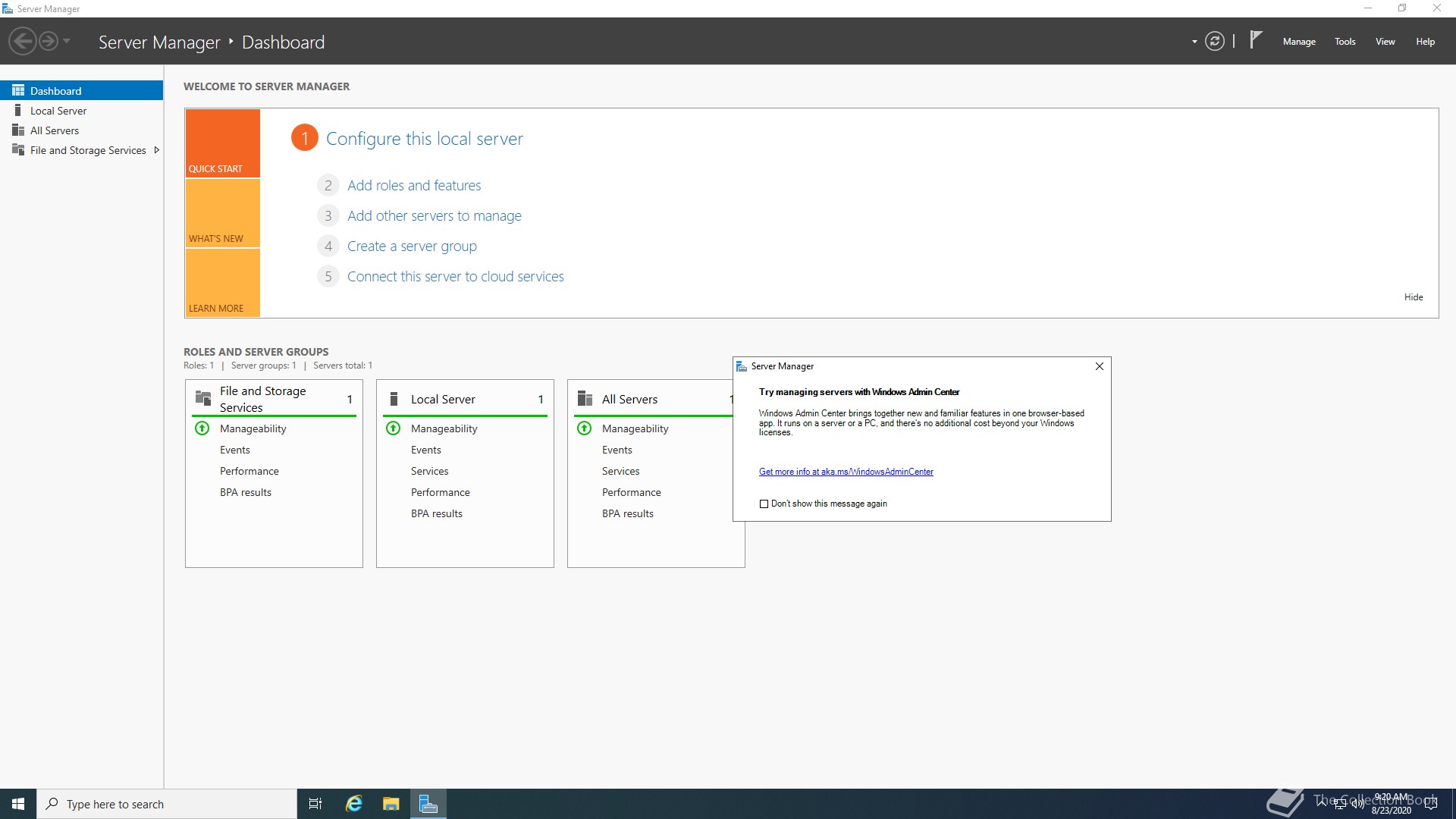Open Services in Local Server tile
The image size is (1456, 819).
pos(429,471)
